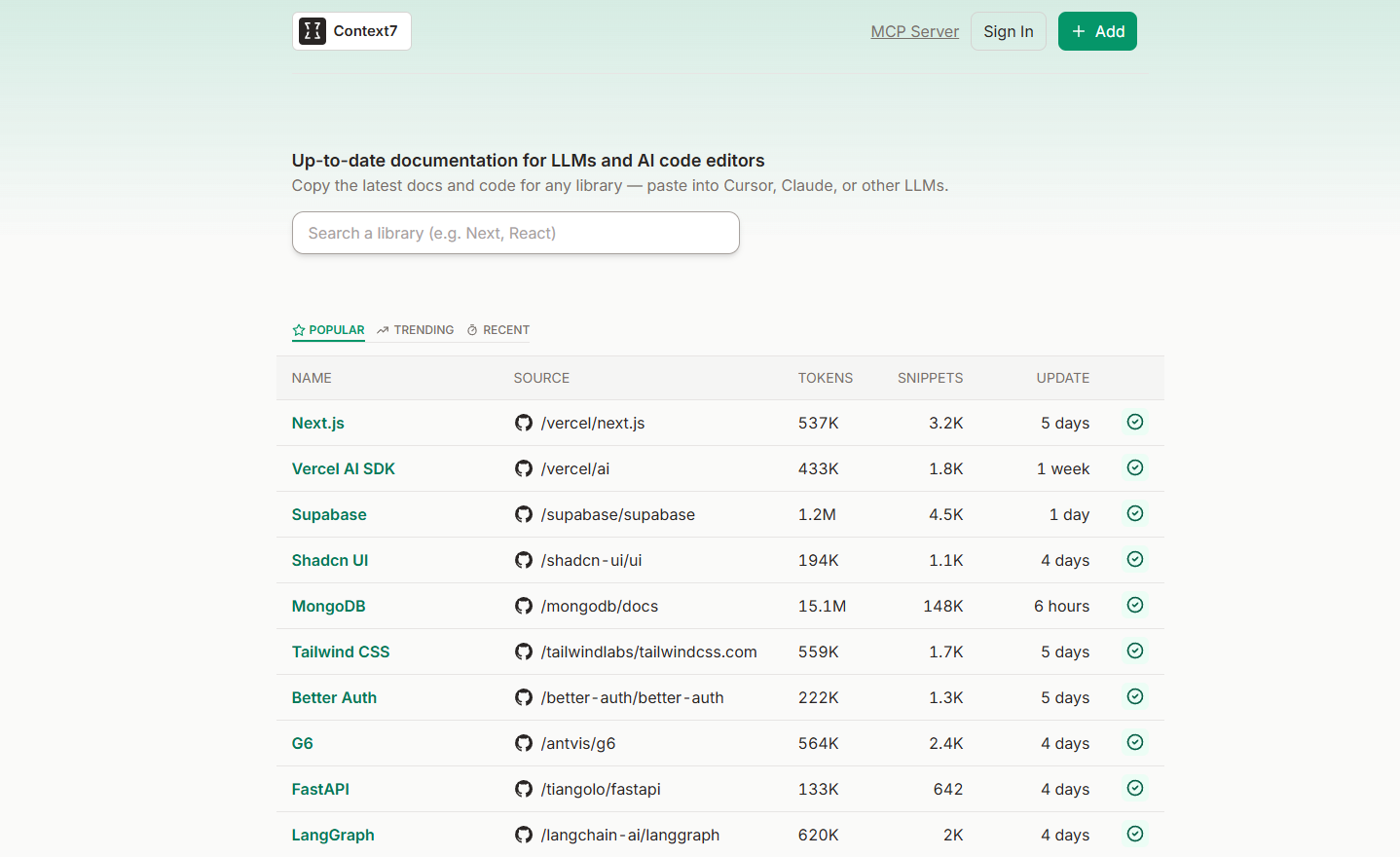Click the GitHub icon for /mongodb/docs
This screenshot has height=857, width=1400.
524,606
